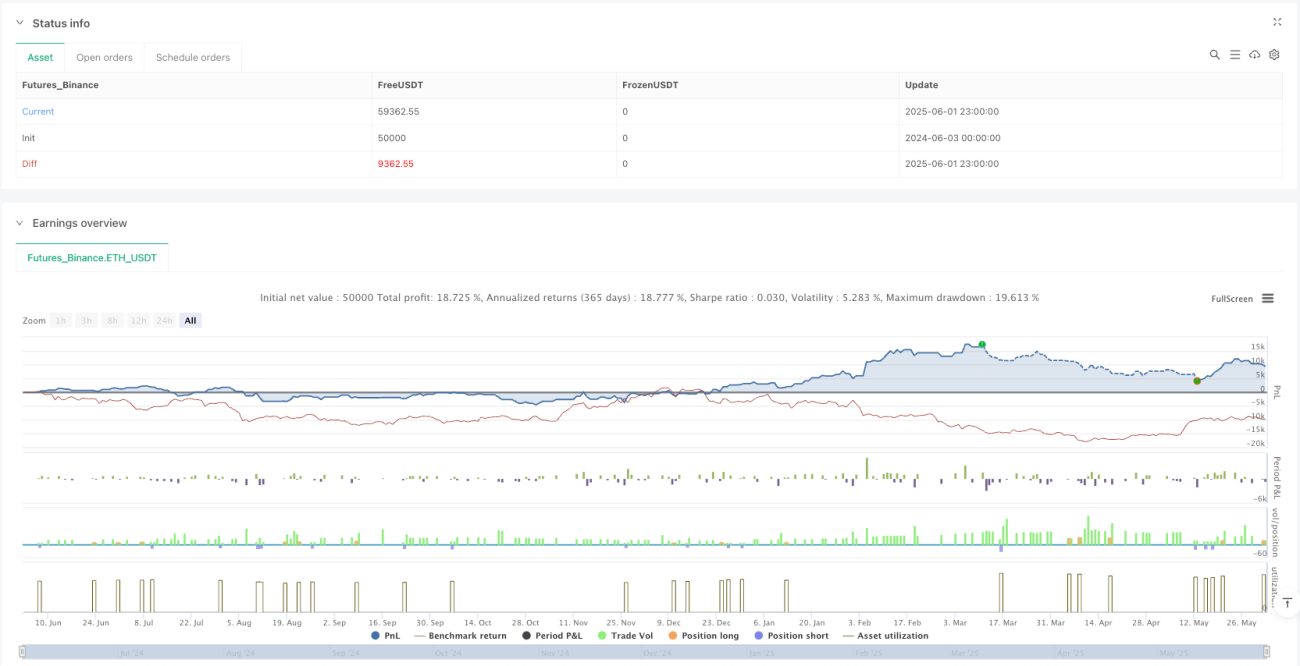Switch to the Open orders tab
Screen dimensions: 1300x666
point(105,57)
